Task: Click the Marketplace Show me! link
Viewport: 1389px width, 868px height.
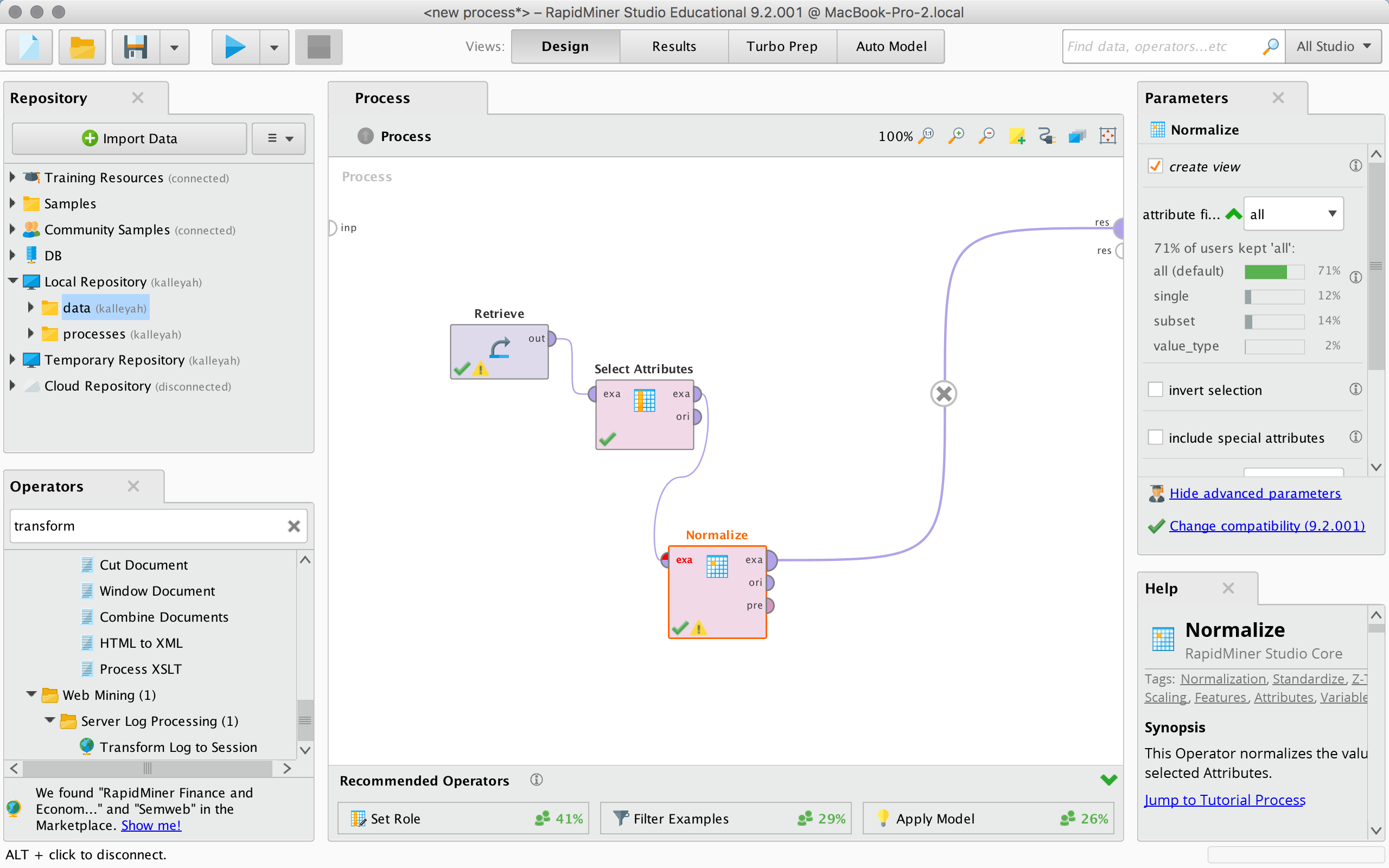Action: coord(151,825)
